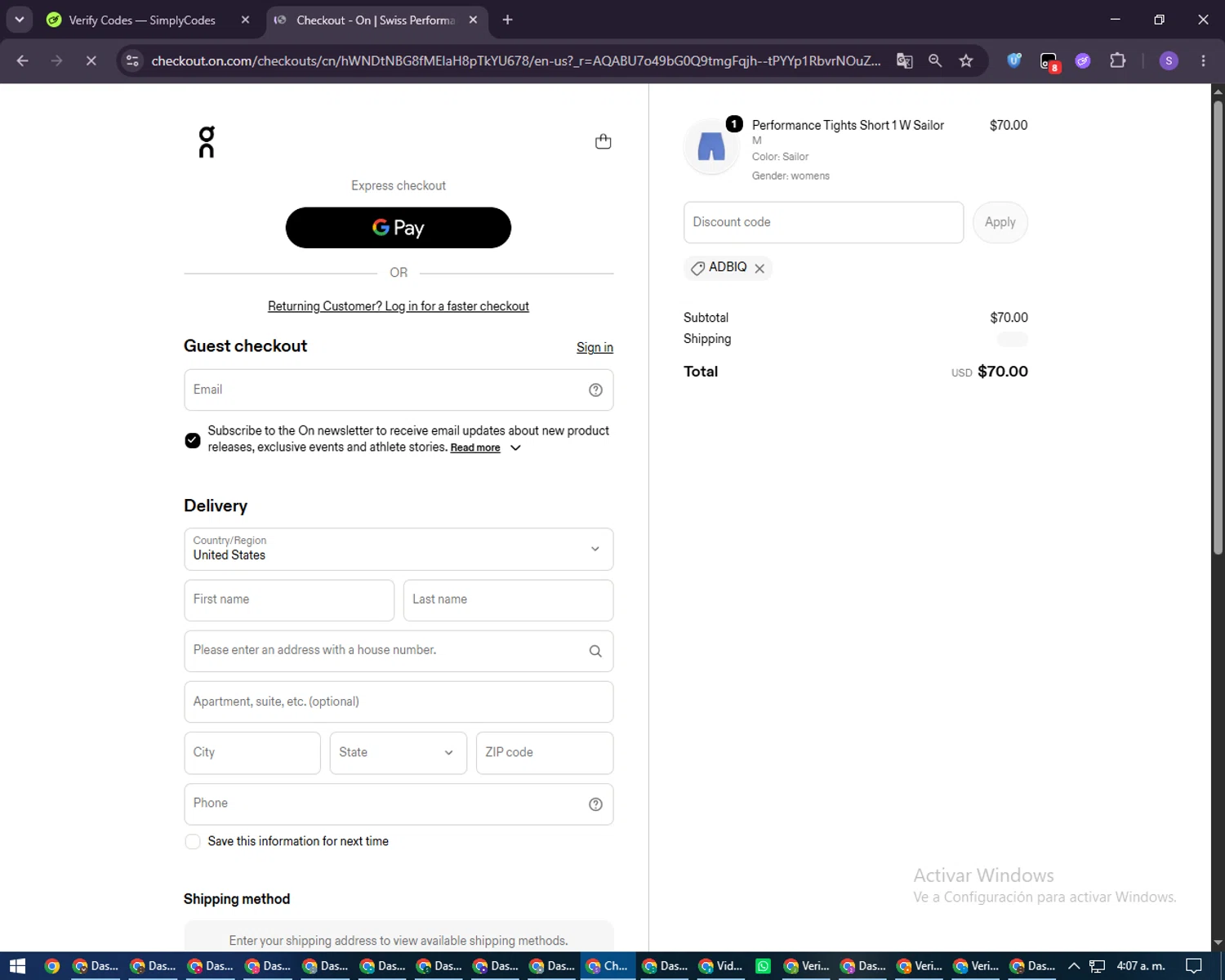Image resolution: width=1225 pixels, height=980 pixels.
Task: Select the Vid... taskbar window
Action: pyautogui.click(x=721, y=966)
